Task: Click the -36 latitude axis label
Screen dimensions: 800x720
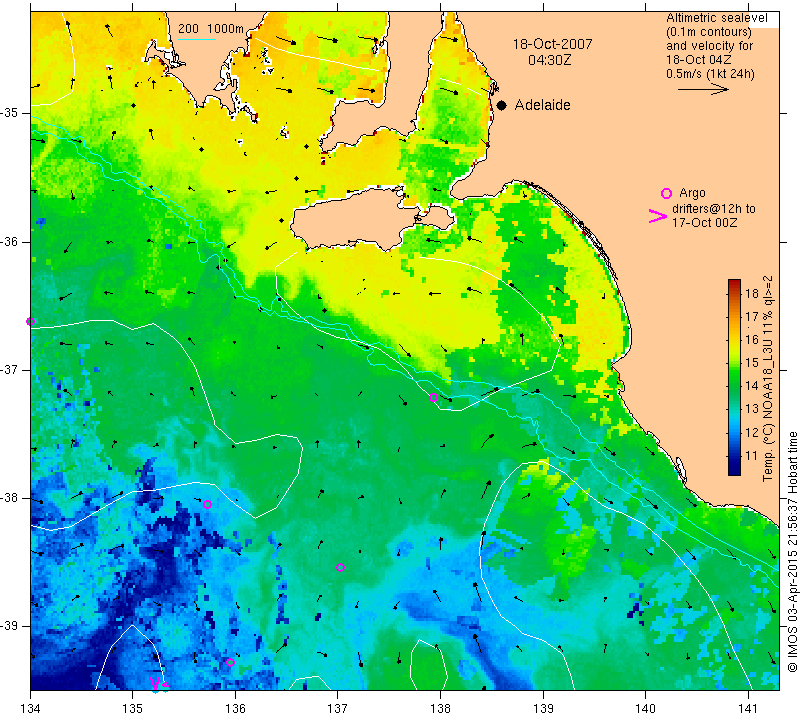Action: (x=14, y=241)
